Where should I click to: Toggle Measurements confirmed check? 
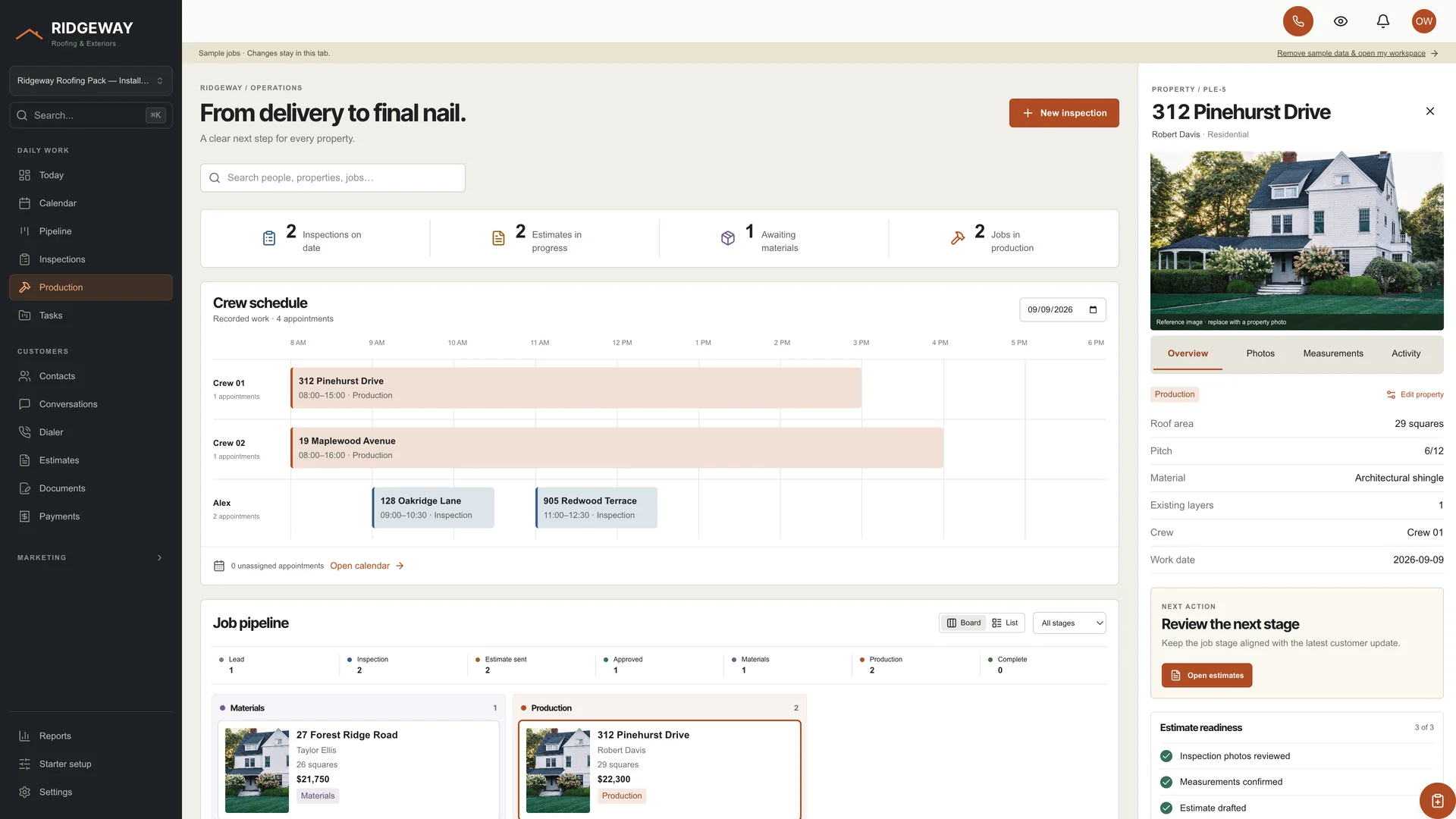(1166, 782)
